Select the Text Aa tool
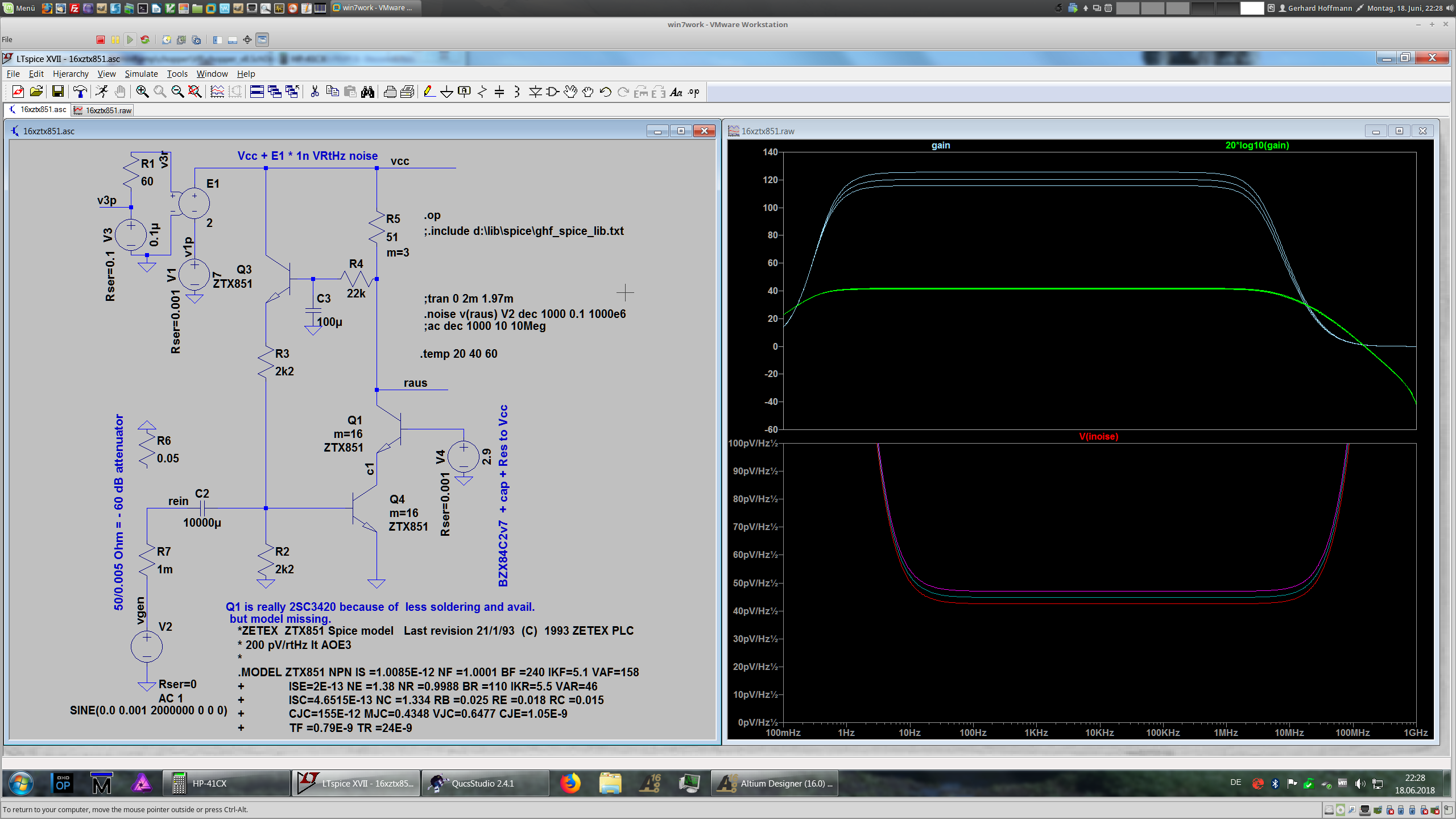The width and height of the screenshot is (1456, 819). click(x=676, y=92)
